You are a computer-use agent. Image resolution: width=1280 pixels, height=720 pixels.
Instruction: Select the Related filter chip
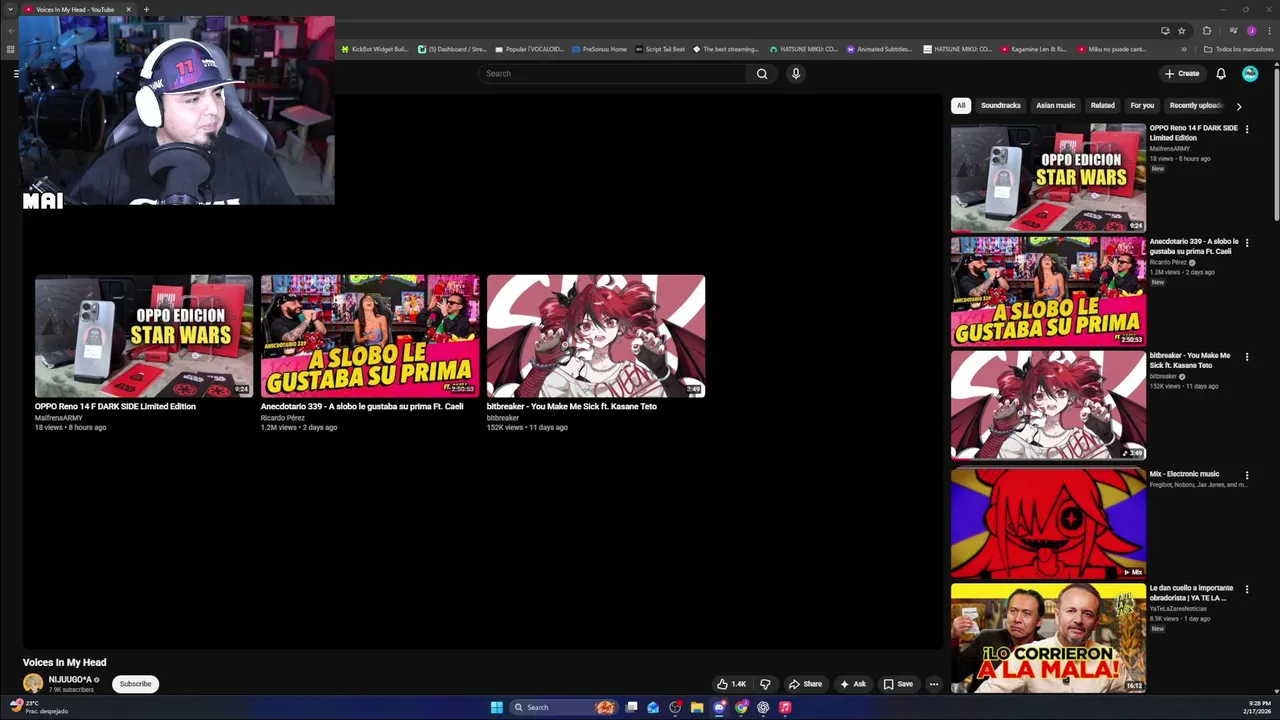(1103, 105)
